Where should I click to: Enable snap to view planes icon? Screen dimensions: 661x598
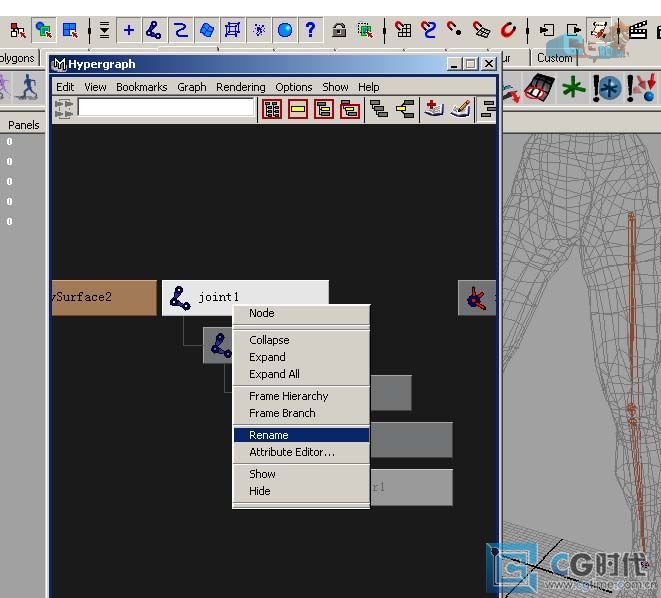coord(481,30)
